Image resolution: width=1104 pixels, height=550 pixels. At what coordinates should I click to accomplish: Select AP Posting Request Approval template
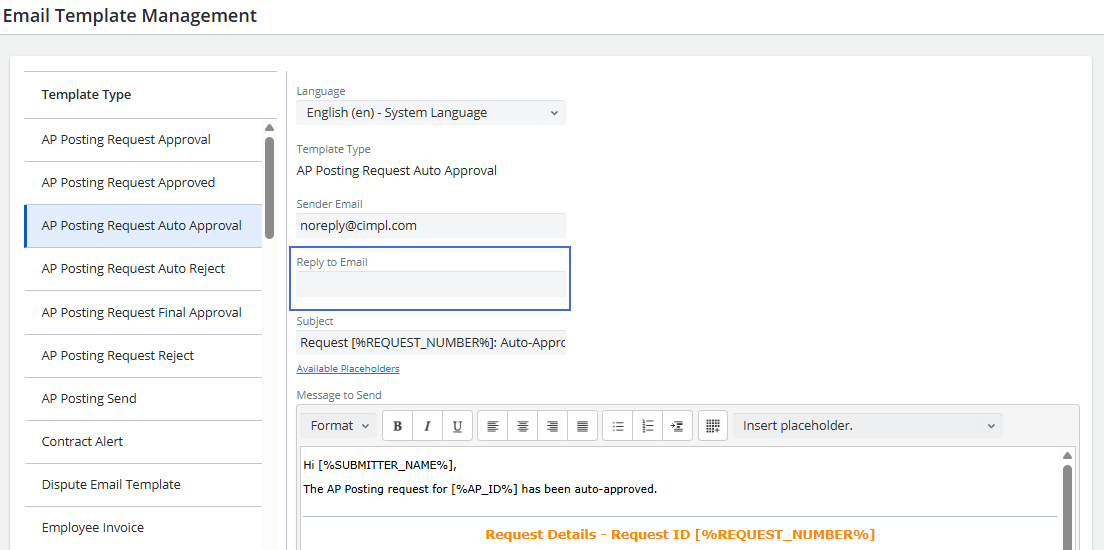144,139
